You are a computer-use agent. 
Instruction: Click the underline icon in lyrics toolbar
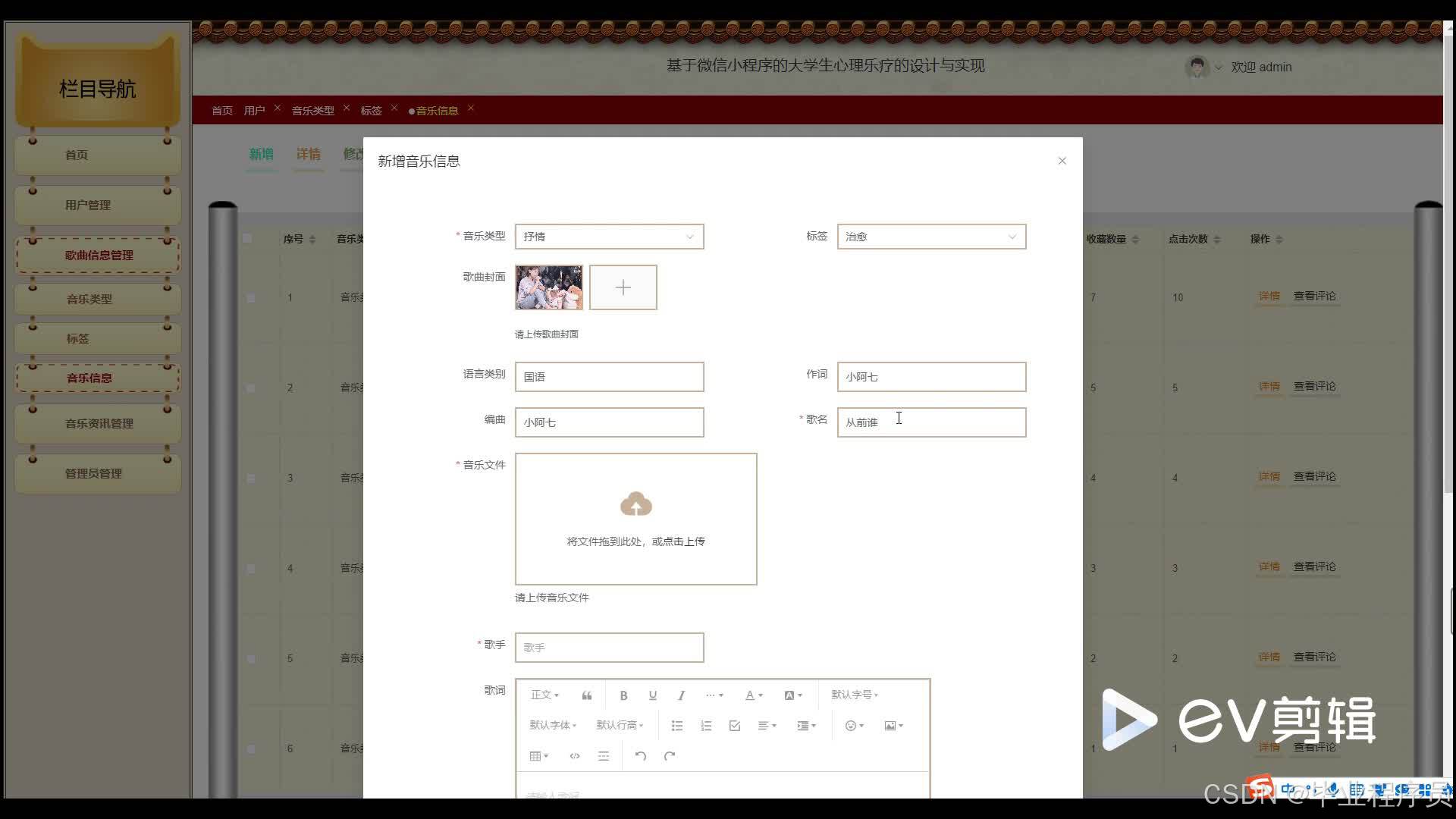pyautogui.click(x=652, y=695)
